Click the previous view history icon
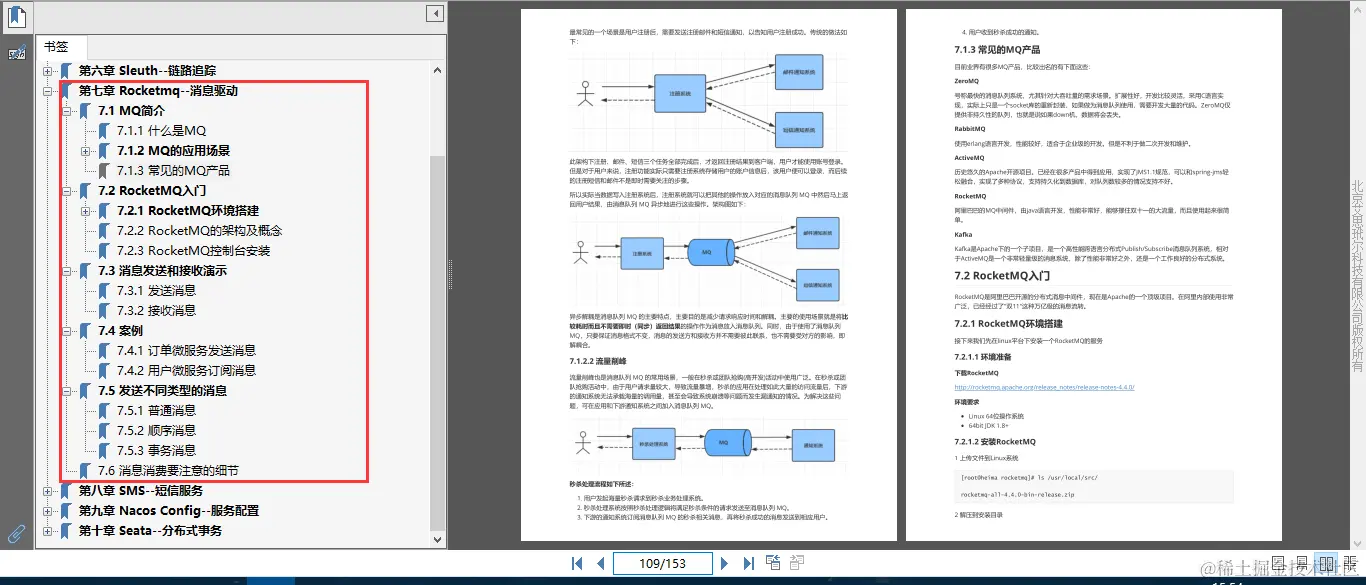This screenshot has width=1366, height=585. pos(773,562)
